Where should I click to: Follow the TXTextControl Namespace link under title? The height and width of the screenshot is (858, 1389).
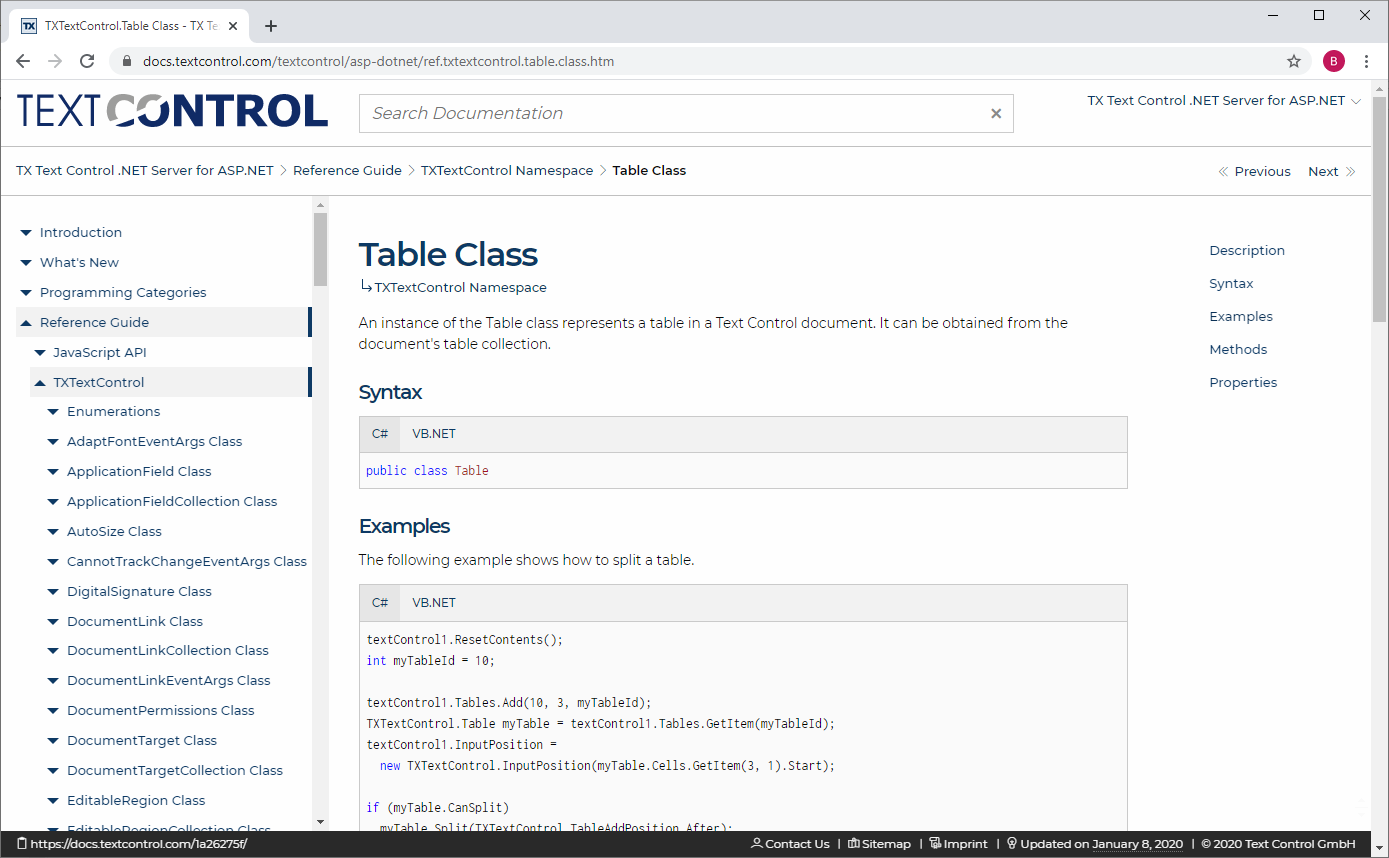(x=460, y=288)
